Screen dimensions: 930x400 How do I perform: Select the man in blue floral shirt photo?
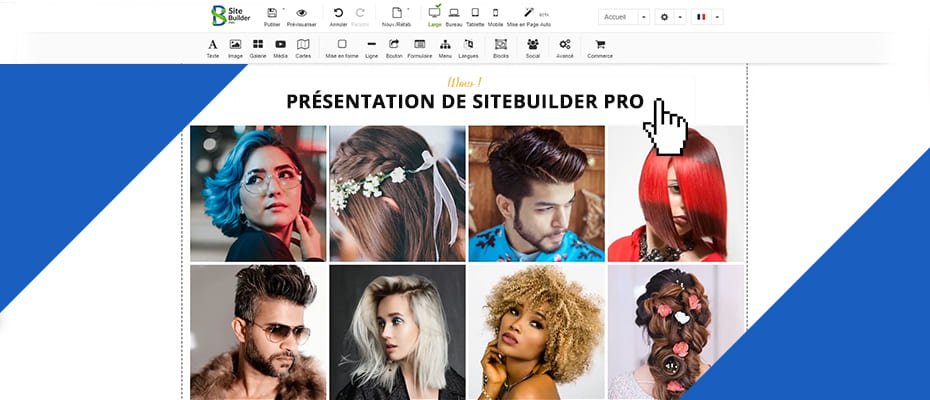point(537,193)
